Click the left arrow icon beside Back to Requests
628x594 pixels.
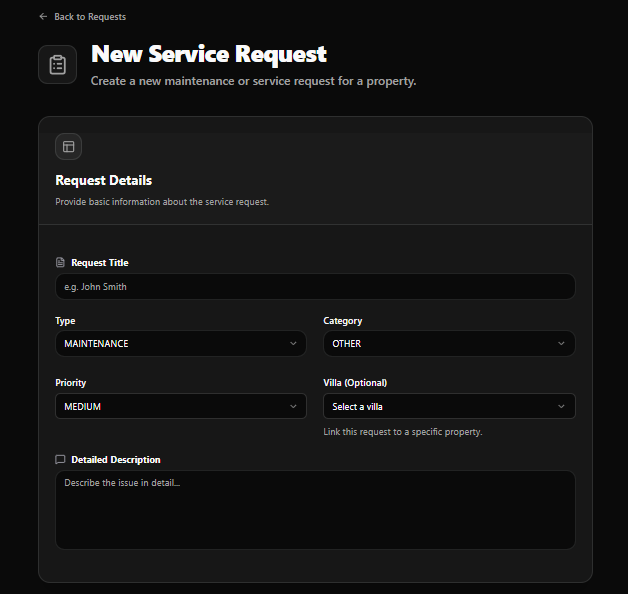(x=43, y=16)
